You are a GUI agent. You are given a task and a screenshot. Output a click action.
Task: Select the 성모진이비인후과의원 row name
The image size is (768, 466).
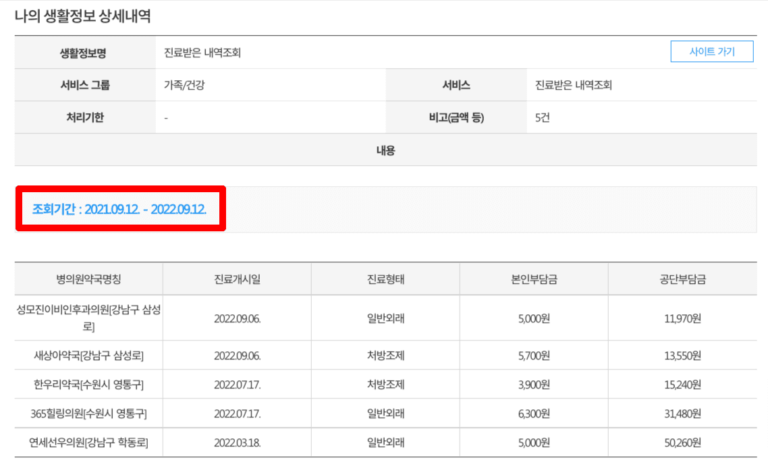click(89, 318)
